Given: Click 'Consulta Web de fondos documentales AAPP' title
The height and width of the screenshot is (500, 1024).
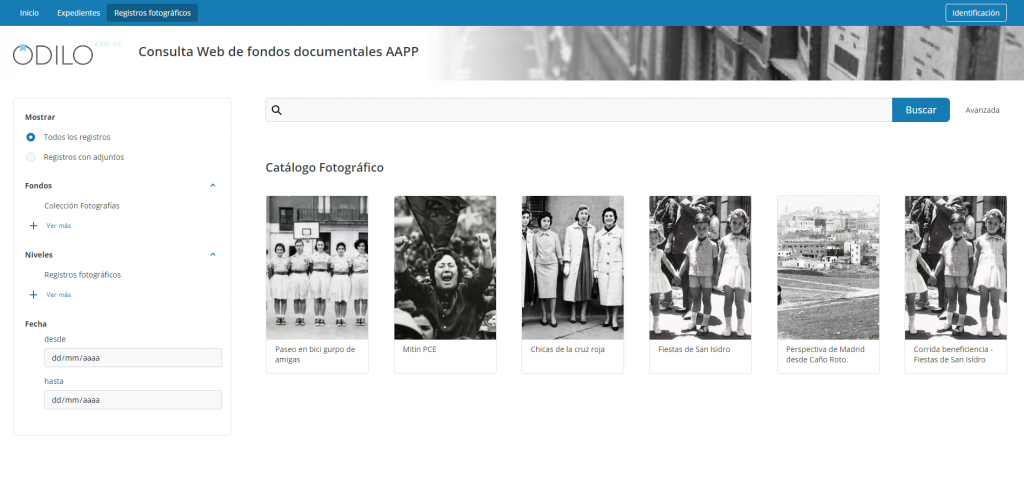Looking at the screenshot, I should point(278,51).
